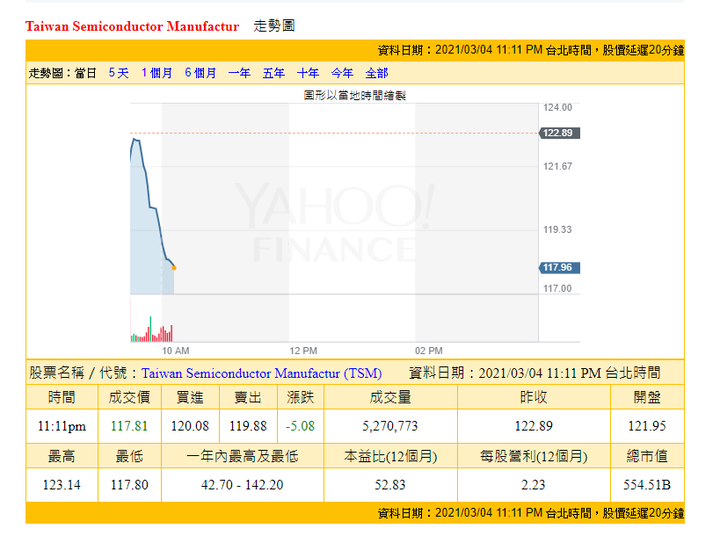Click the 12 PM axis label

304,351
